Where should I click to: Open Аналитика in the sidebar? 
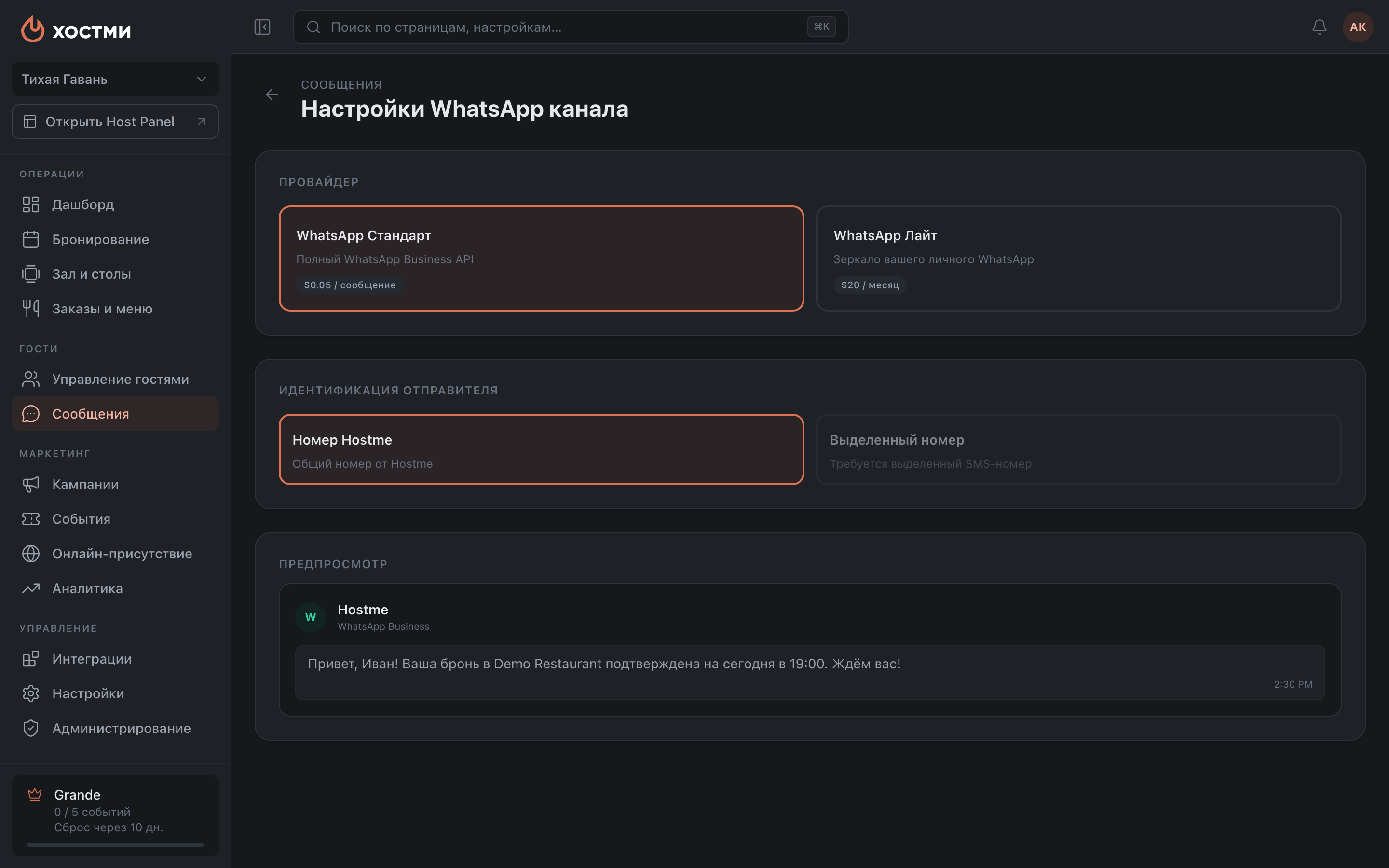click(115, 588)
